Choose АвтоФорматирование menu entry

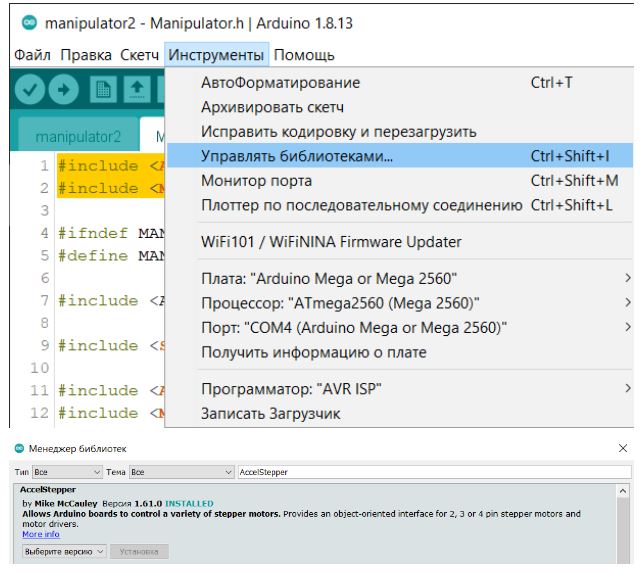click(399, 83)
